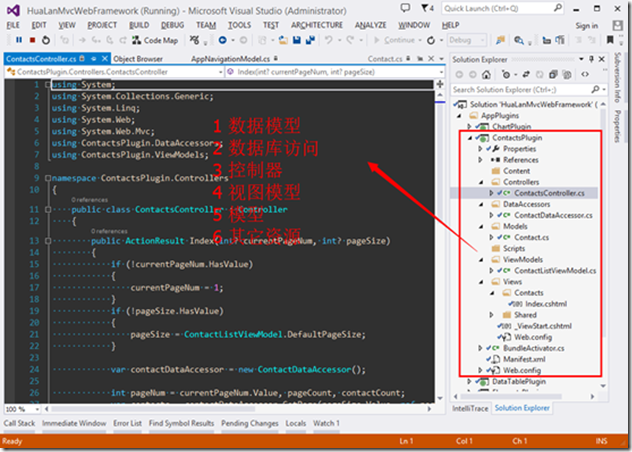Restart the debug session icon
This screenshot has width=632, height=452.
coord(46,40)
